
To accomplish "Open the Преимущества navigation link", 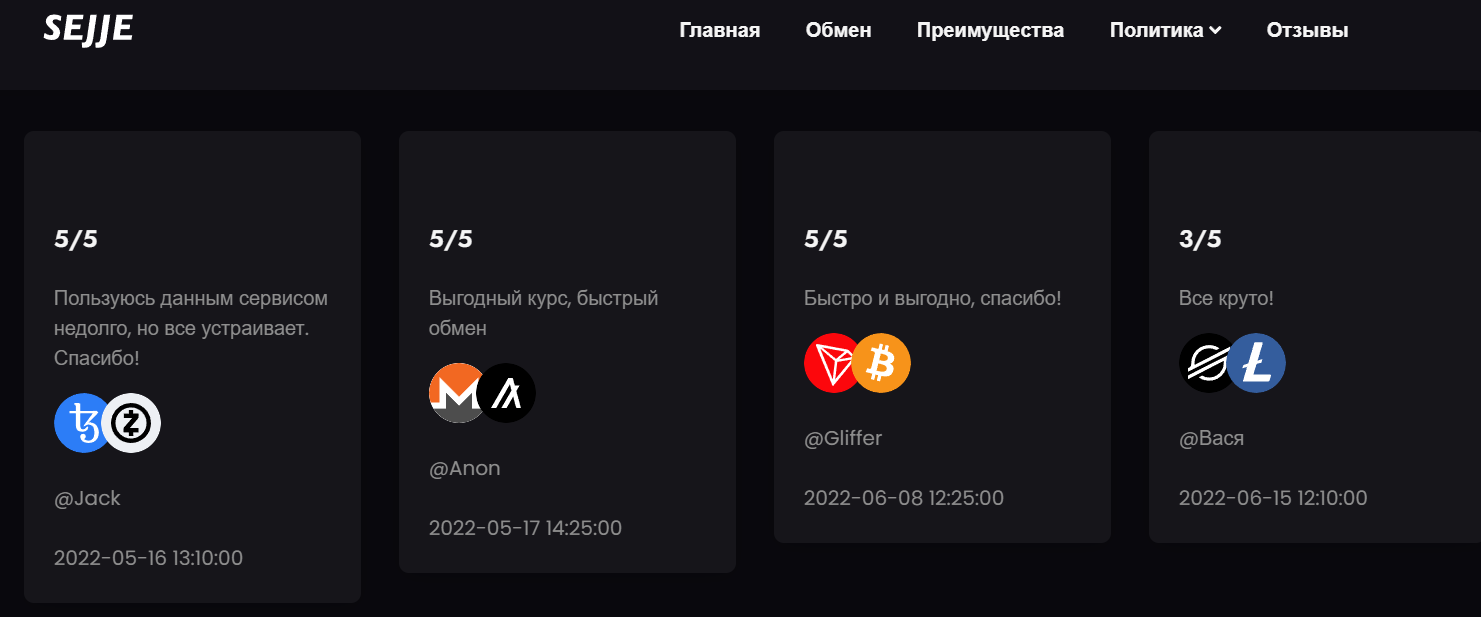I will pos(990,30).
